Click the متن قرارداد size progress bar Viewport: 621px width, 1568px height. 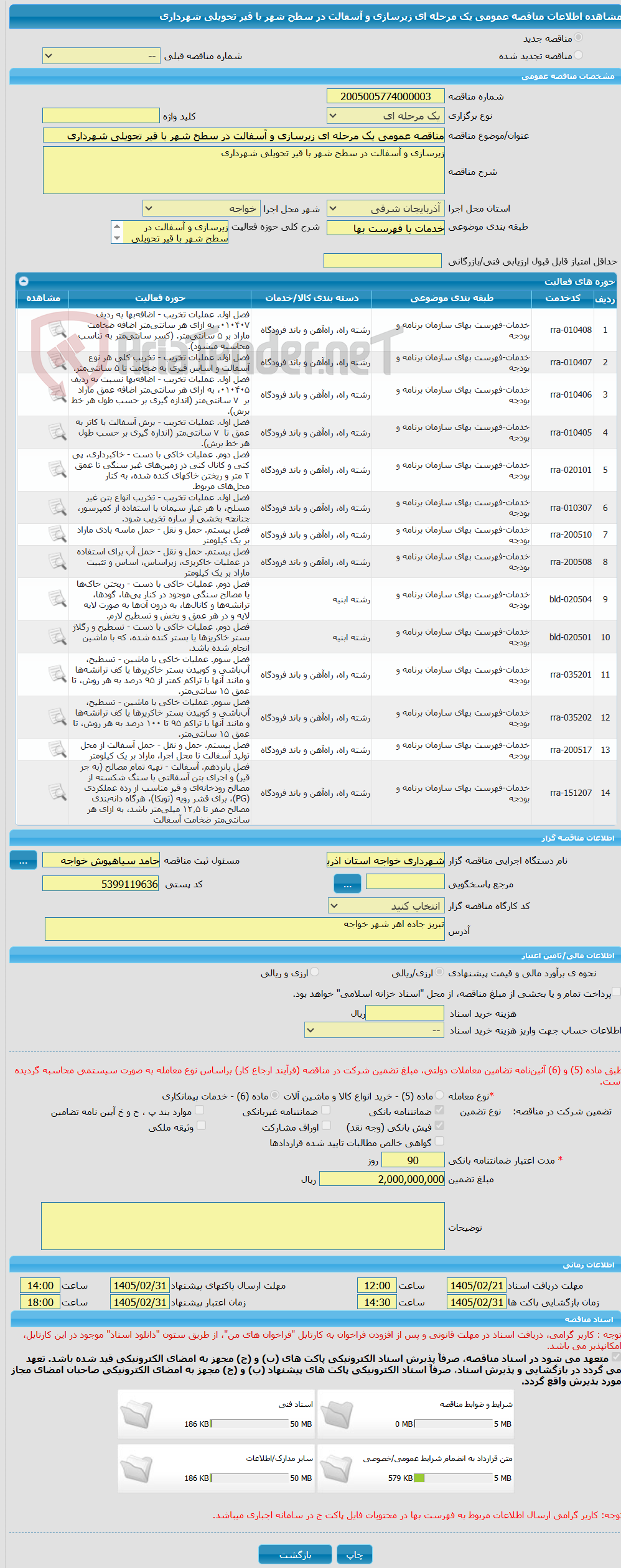point(453,1478)
